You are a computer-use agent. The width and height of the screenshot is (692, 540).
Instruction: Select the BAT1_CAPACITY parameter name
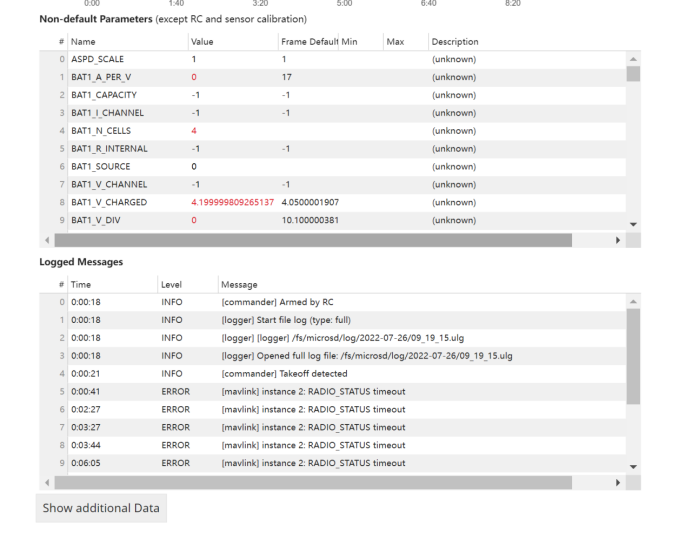[104, 95]
